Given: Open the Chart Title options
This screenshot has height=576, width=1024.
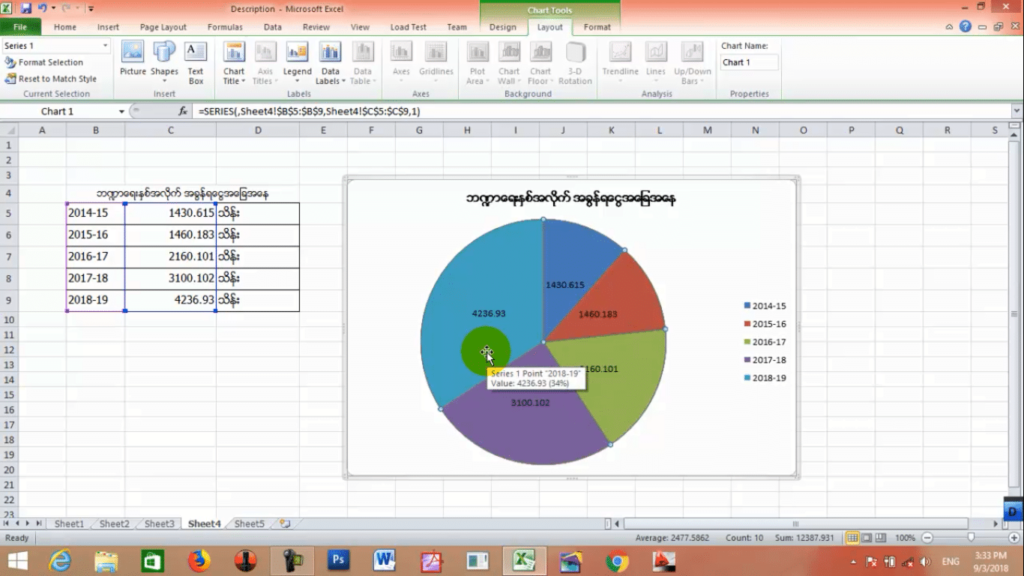Looking at the screenshot, I should click(x=234, y=63).
